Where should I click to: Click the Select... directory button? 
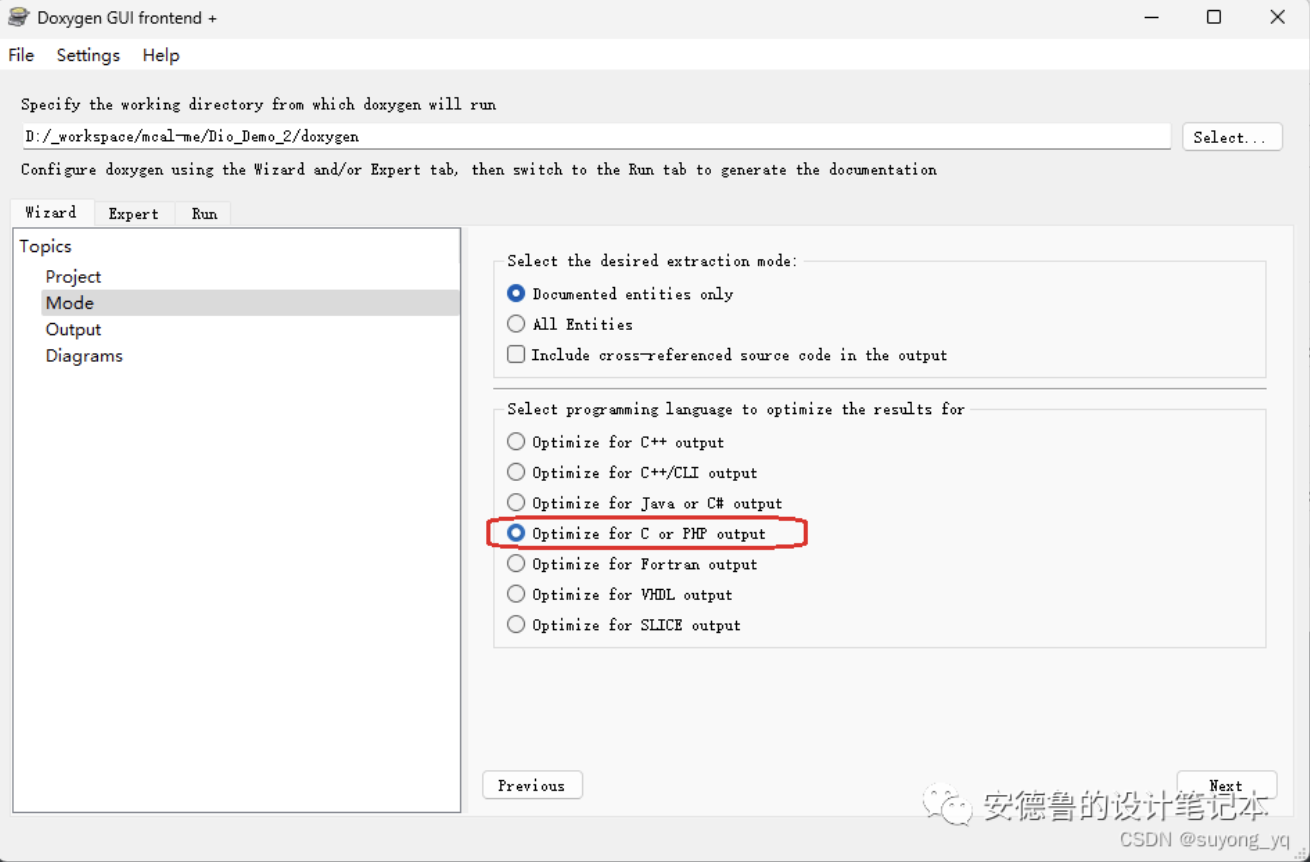point(1232,137)
